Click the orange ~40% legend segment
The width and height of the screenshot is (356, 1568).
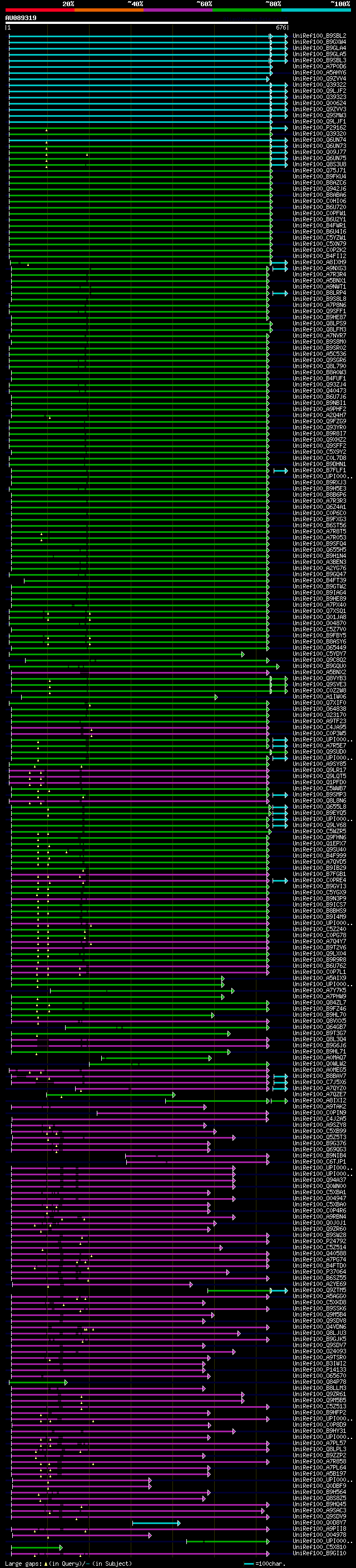coord(109,10)
